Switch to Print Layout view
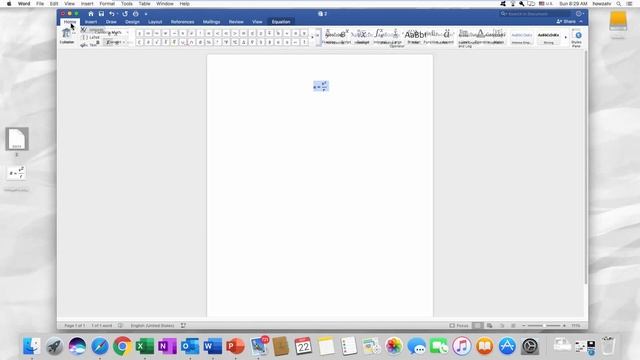 [477, 326]
